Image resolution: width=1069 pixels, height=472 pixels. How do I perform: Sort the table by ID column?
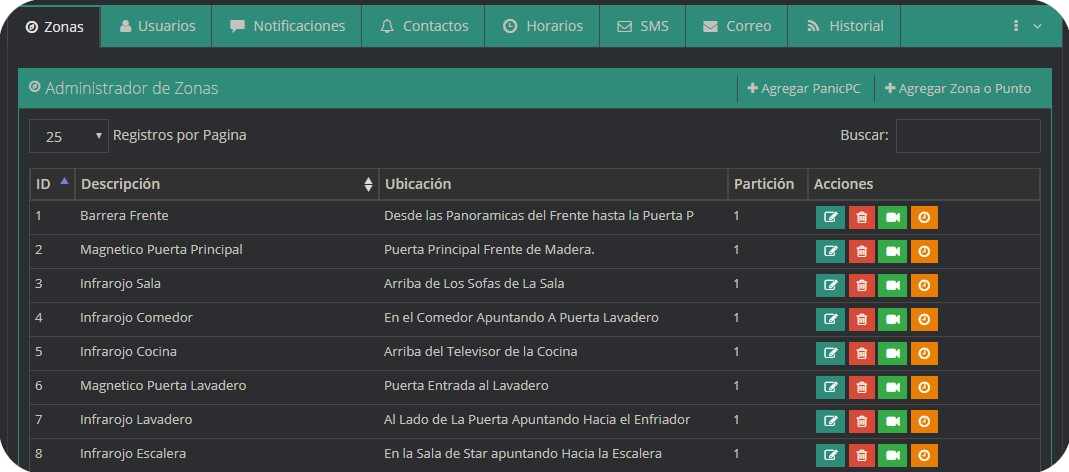[x=52, y=184]
